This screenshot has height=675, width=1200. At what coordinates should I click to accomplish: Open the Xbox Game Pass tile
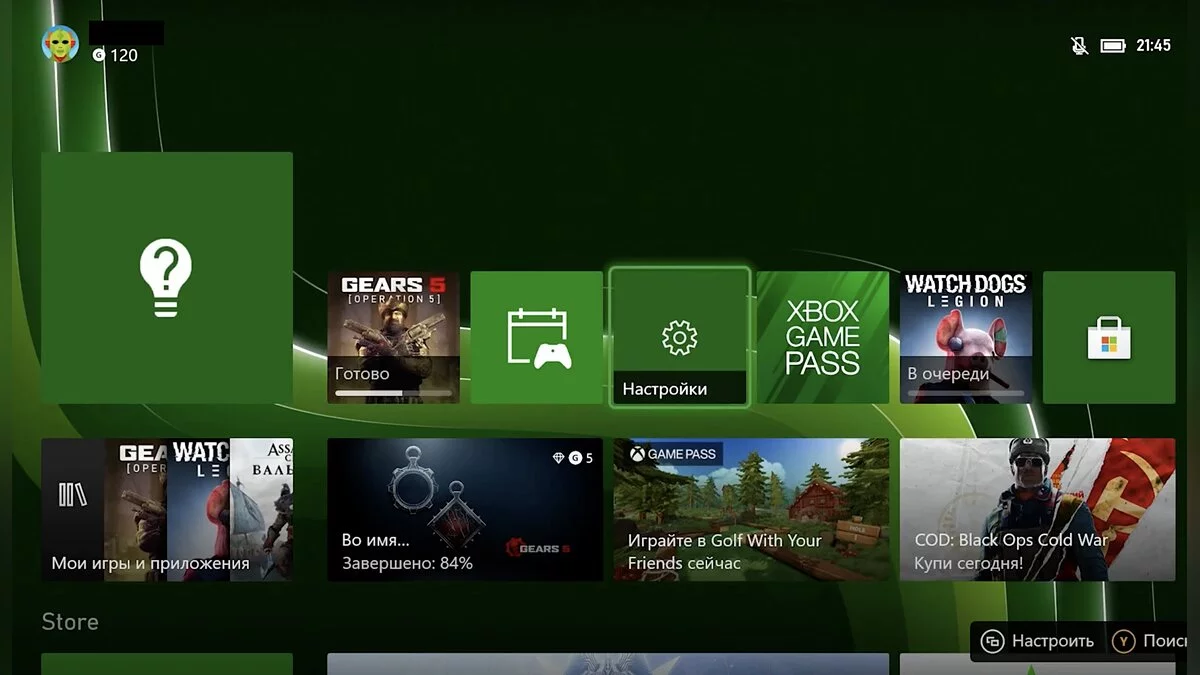822,337
